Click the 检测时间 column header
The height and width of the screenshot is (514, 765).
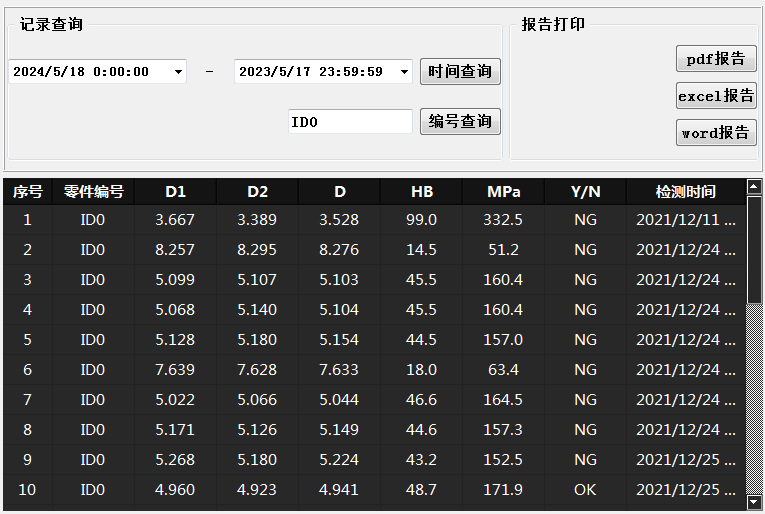point(685,191)
